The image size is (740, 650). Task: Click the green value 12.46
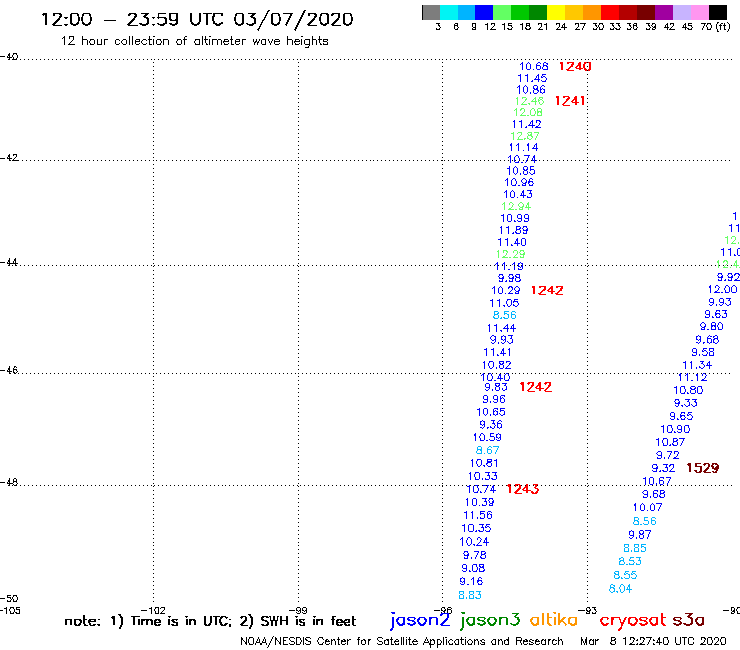pyautogui.click(x=529, y=101)
